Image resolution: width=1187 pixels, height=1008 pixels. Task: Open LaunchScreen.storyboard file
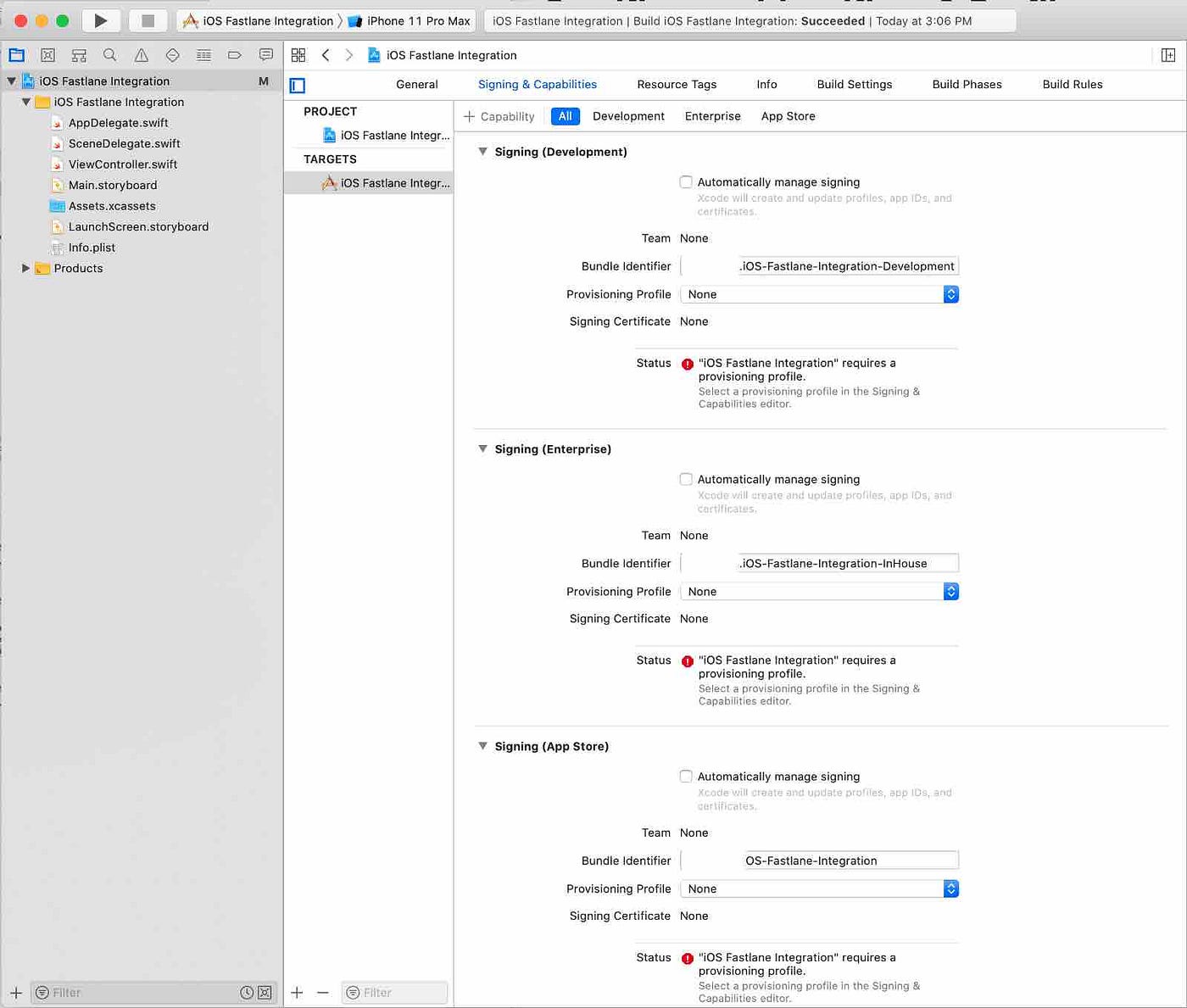pyautogui.click(x=138, y=226)
